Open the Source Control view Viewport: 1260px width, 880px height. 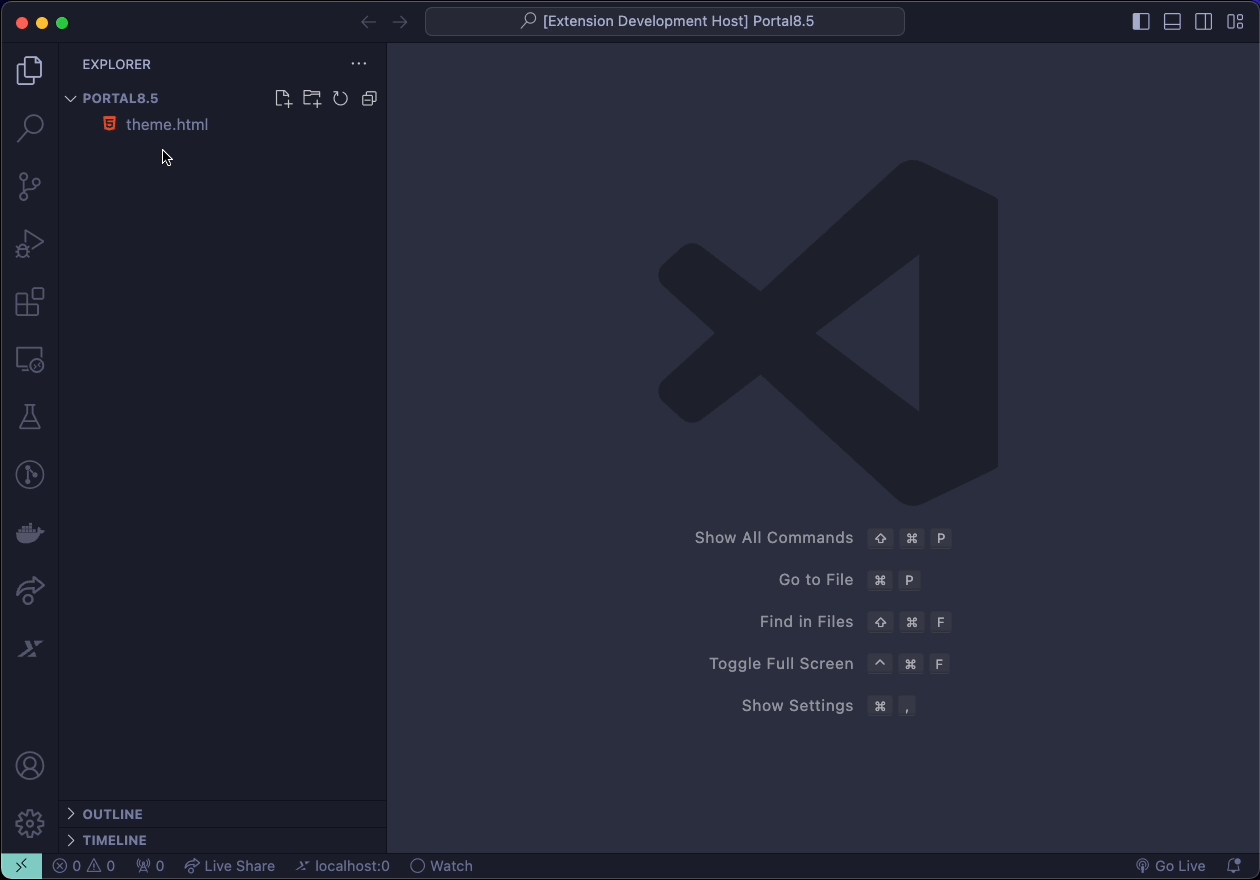(x=29, y=186)
